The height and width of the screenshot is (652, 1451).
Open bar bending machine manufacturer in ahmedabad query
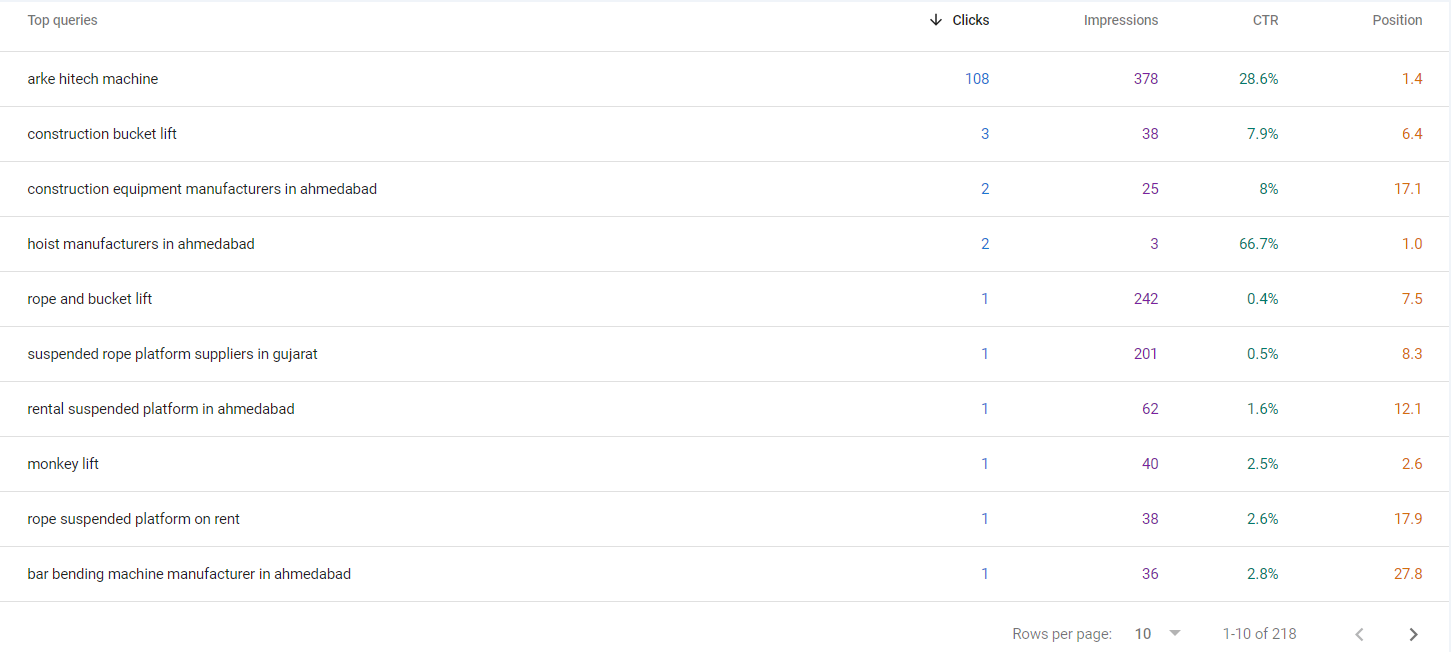pyautogui.click(x=189, y=573)
